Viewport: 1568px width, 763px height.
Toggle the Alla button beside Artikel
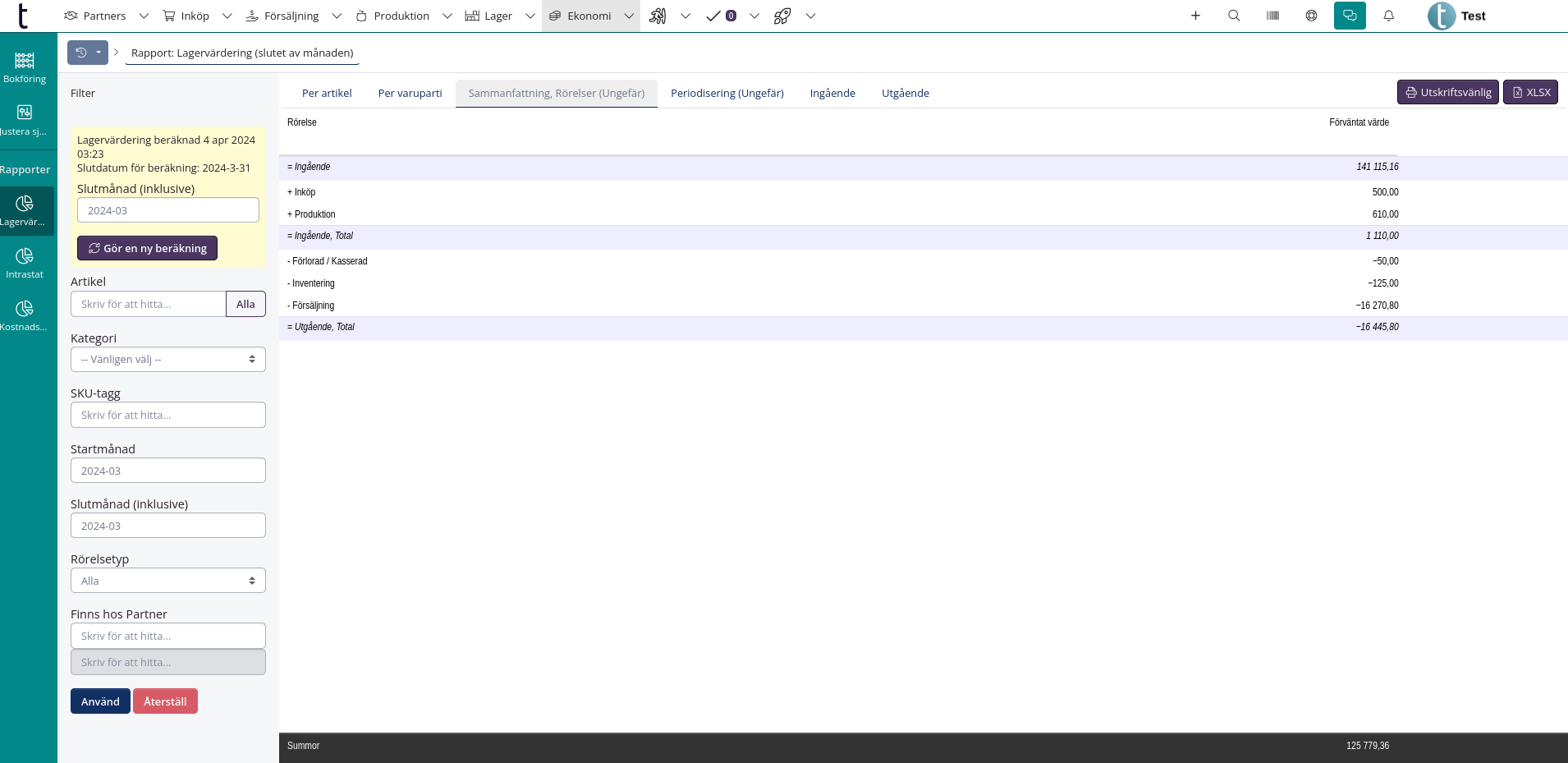tap(245, 304)
